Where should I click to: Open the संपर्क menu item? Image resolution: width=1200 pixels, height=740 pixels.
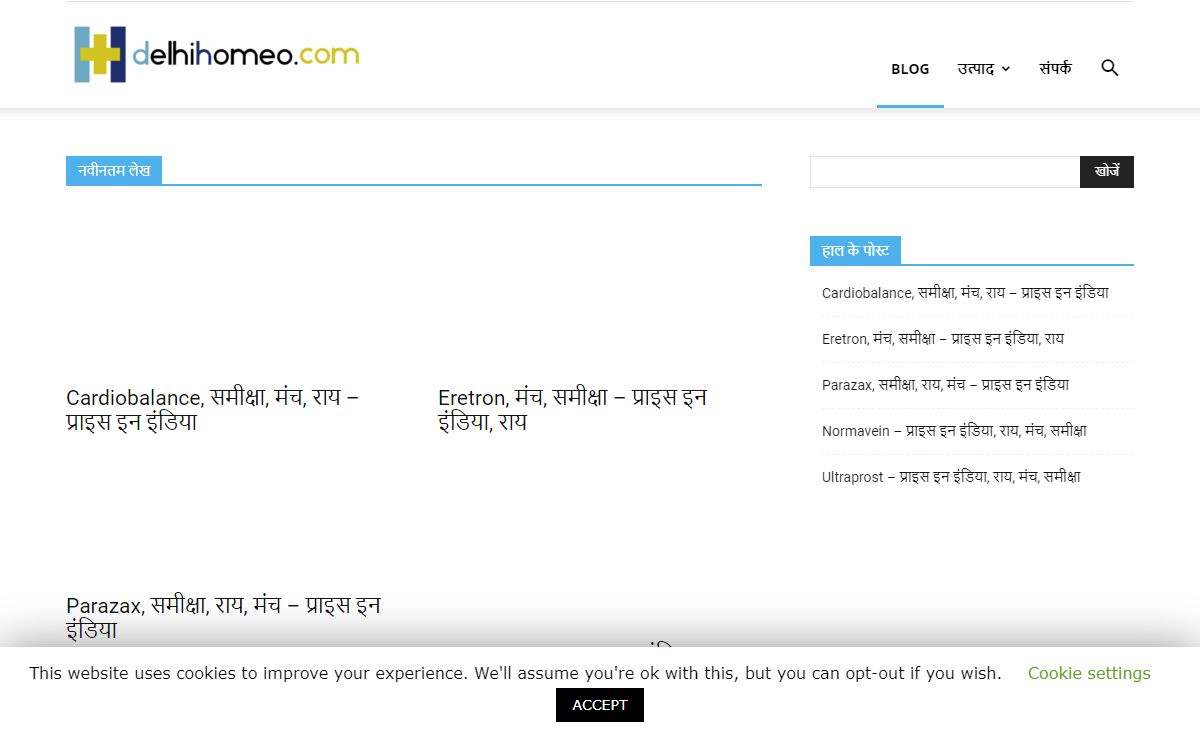coord(1055,68)
